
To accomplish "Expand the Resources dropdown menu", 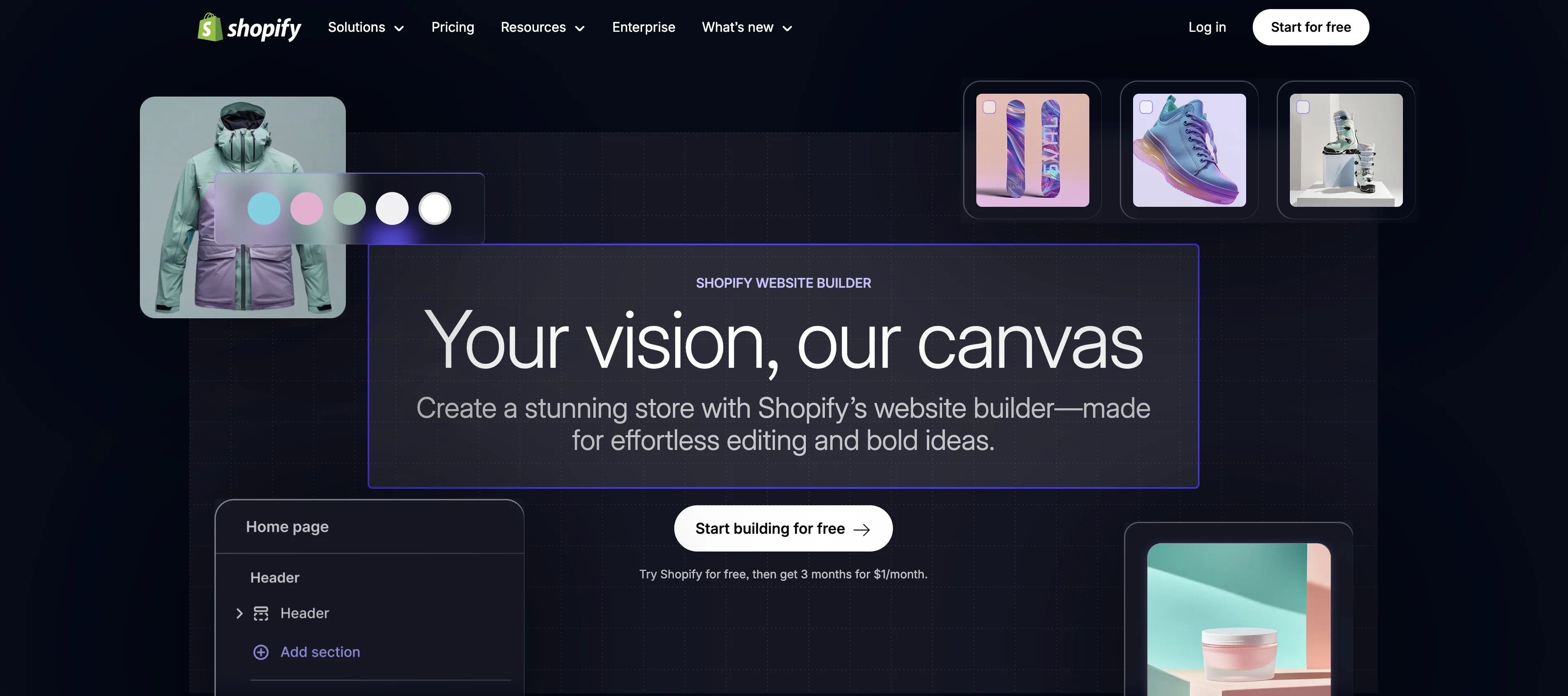I will 542,27.
